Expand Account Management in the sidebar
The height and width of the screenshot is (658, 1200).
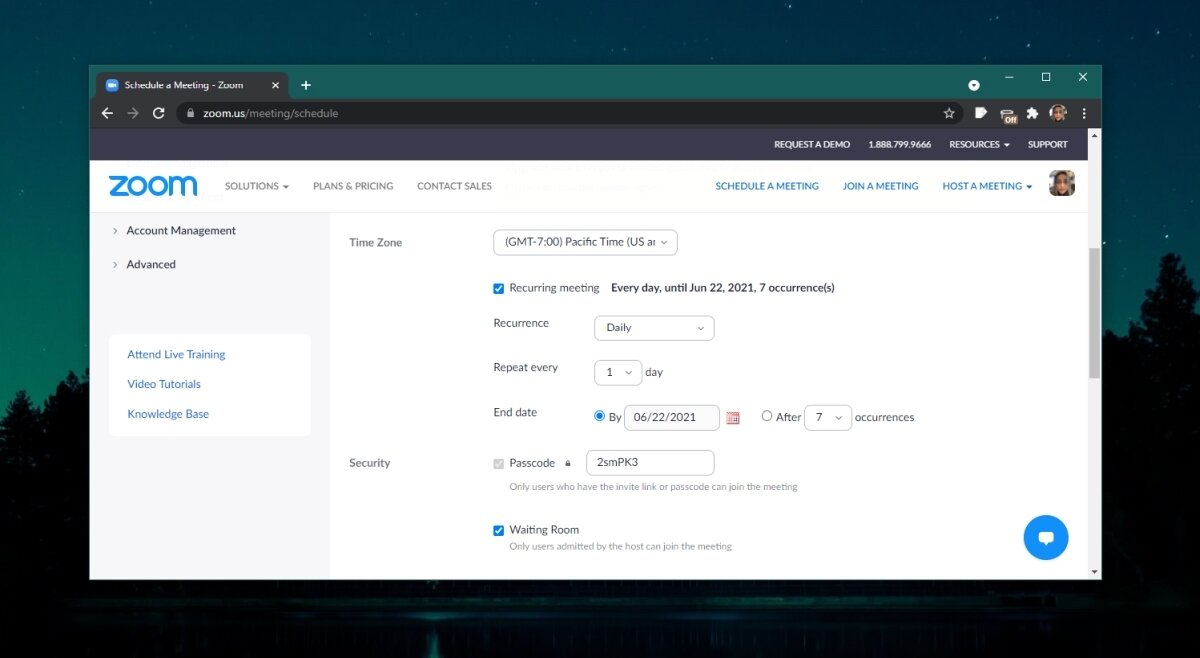[x=180, y=231]
